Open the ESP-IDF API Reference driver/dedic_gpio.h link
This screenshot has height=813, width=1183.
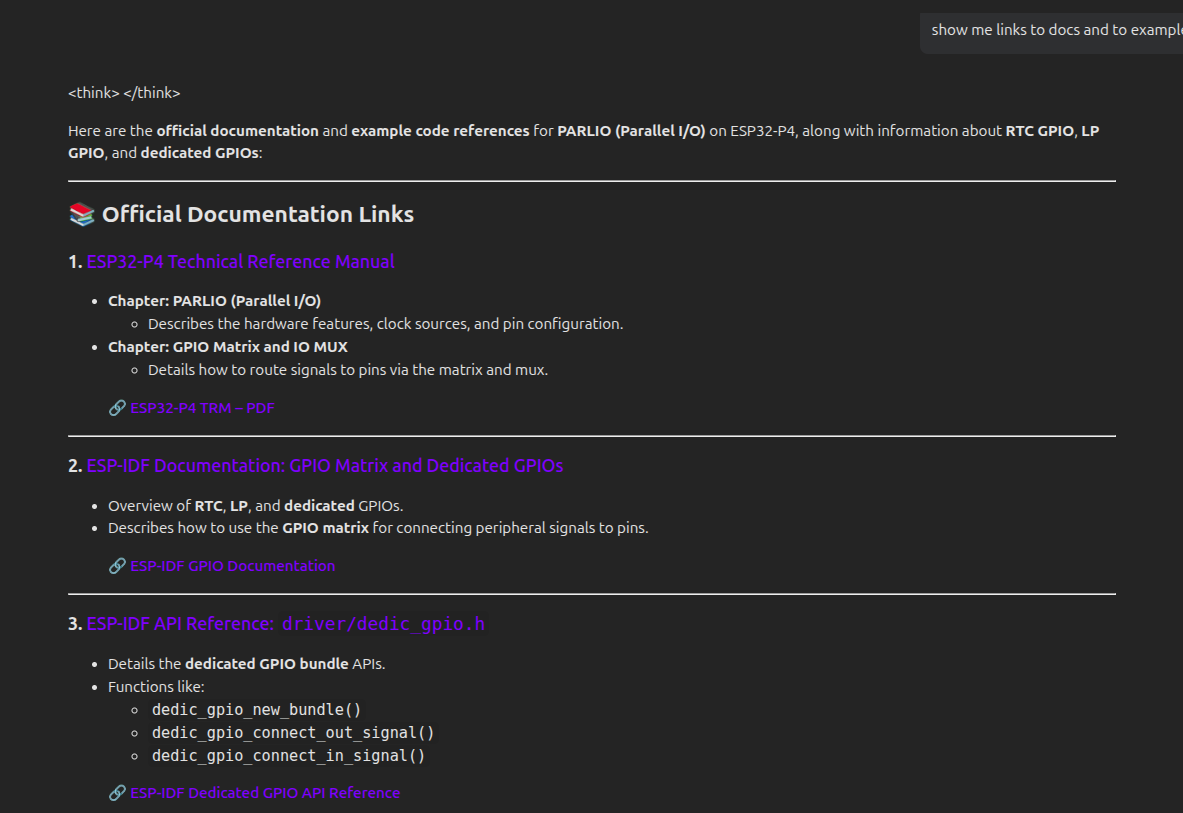285,624
